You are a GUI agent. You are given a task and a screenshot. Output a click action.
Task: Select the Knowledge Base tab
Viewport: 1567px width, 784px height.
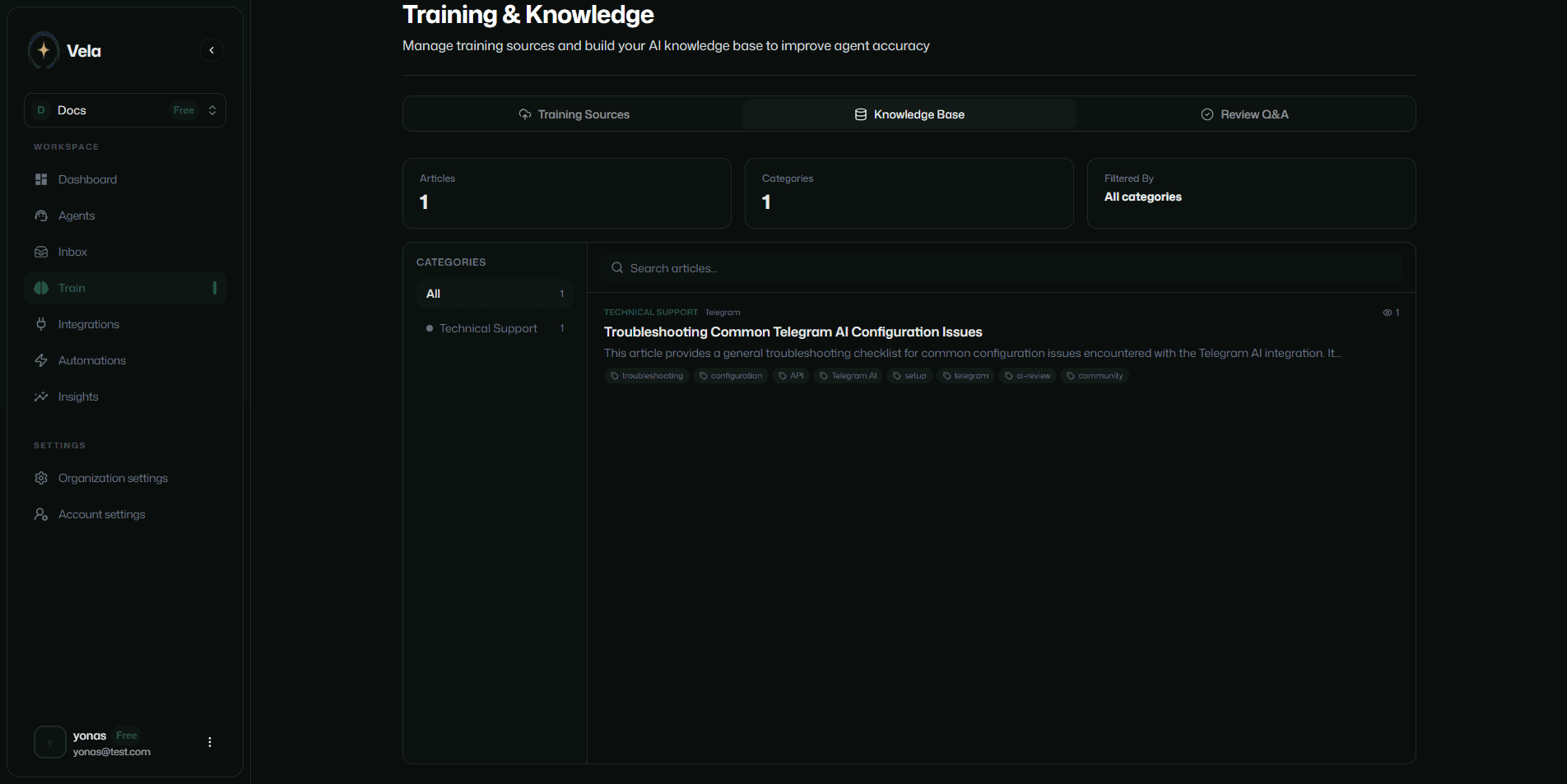[909, 114]
